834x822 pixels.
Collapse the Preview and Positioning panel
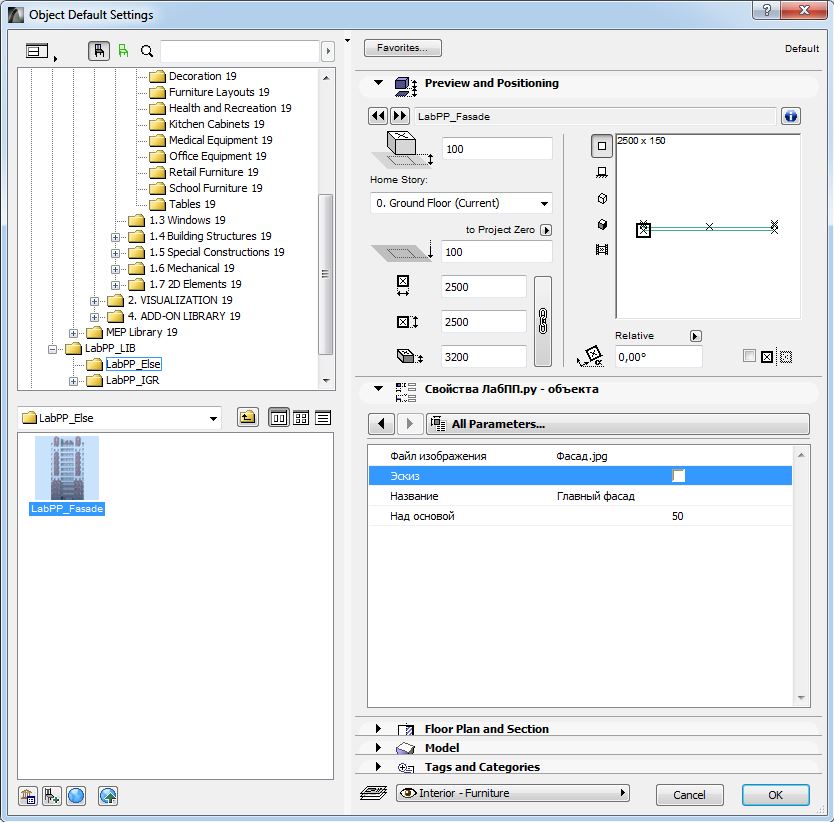pyautogui.click(x=378, y=82)
